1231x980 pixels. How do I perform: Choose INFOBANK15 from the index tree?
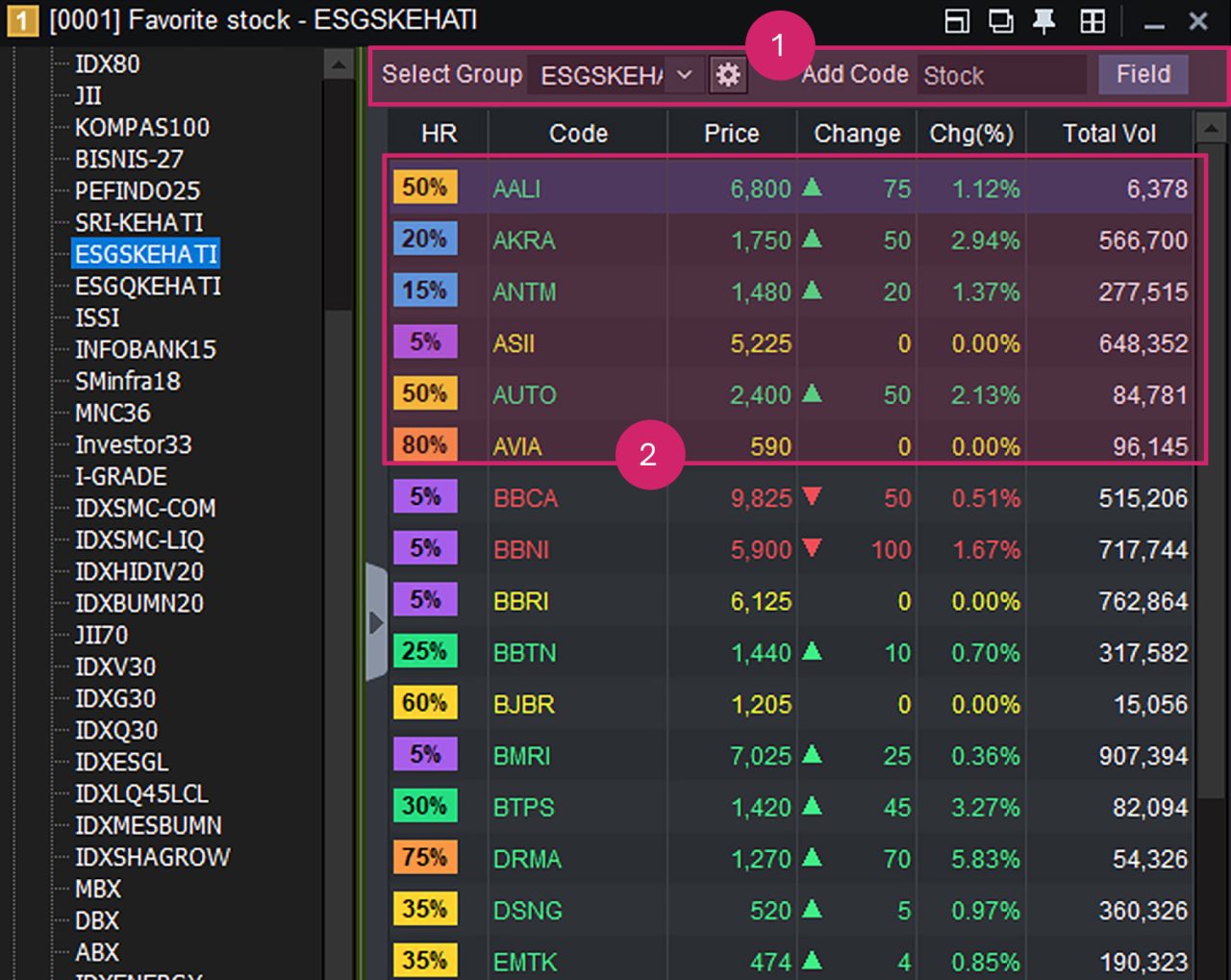(x=145, y=350)
